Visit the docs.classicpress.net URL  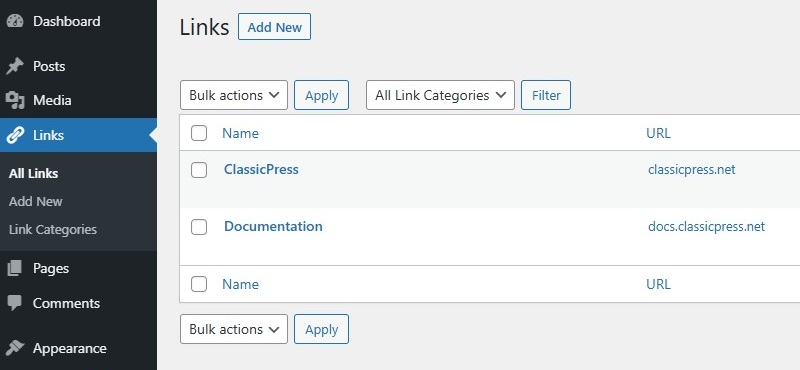[x=707, y=227]
